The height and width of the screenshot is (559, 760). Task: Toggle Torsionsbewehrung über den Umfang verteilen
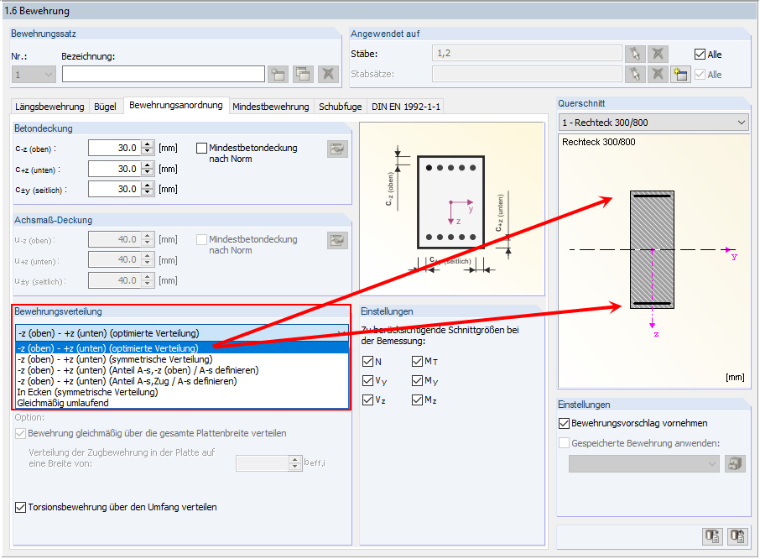pos(20,507)
